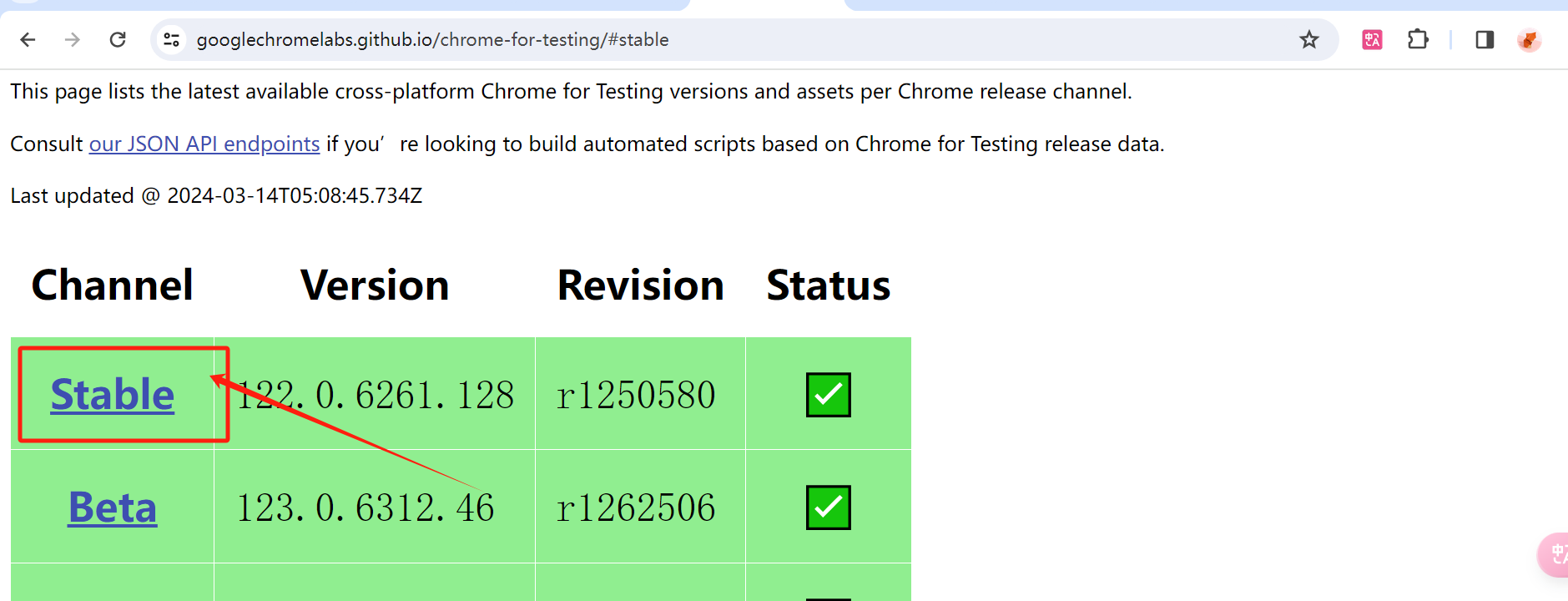
Task: Open the Beta channel link
Action: (x=113, y=507)
